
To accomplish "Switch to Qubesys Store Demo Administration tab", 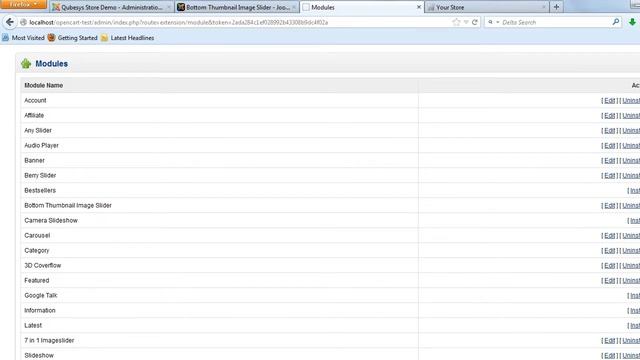I will pyautogui.click(x=111, y=7).
